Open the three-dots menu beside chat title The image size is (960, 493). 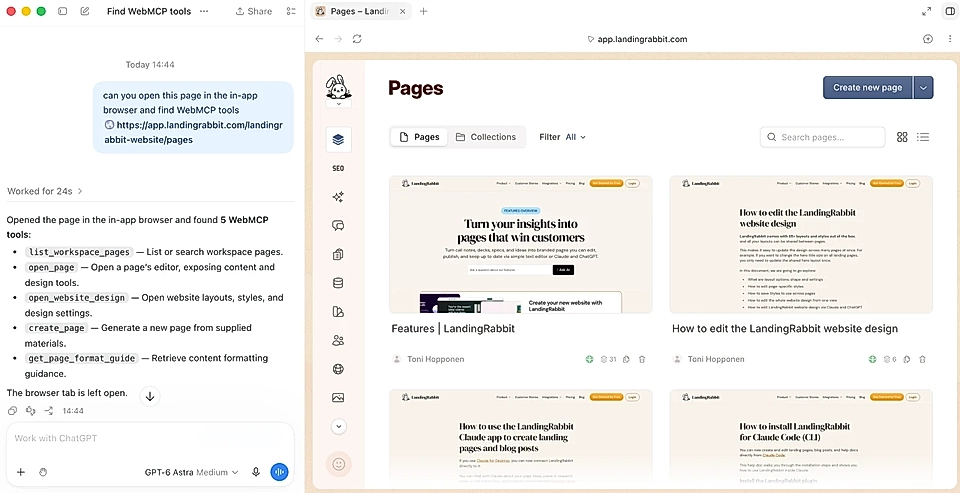click(x=204, y=11)
